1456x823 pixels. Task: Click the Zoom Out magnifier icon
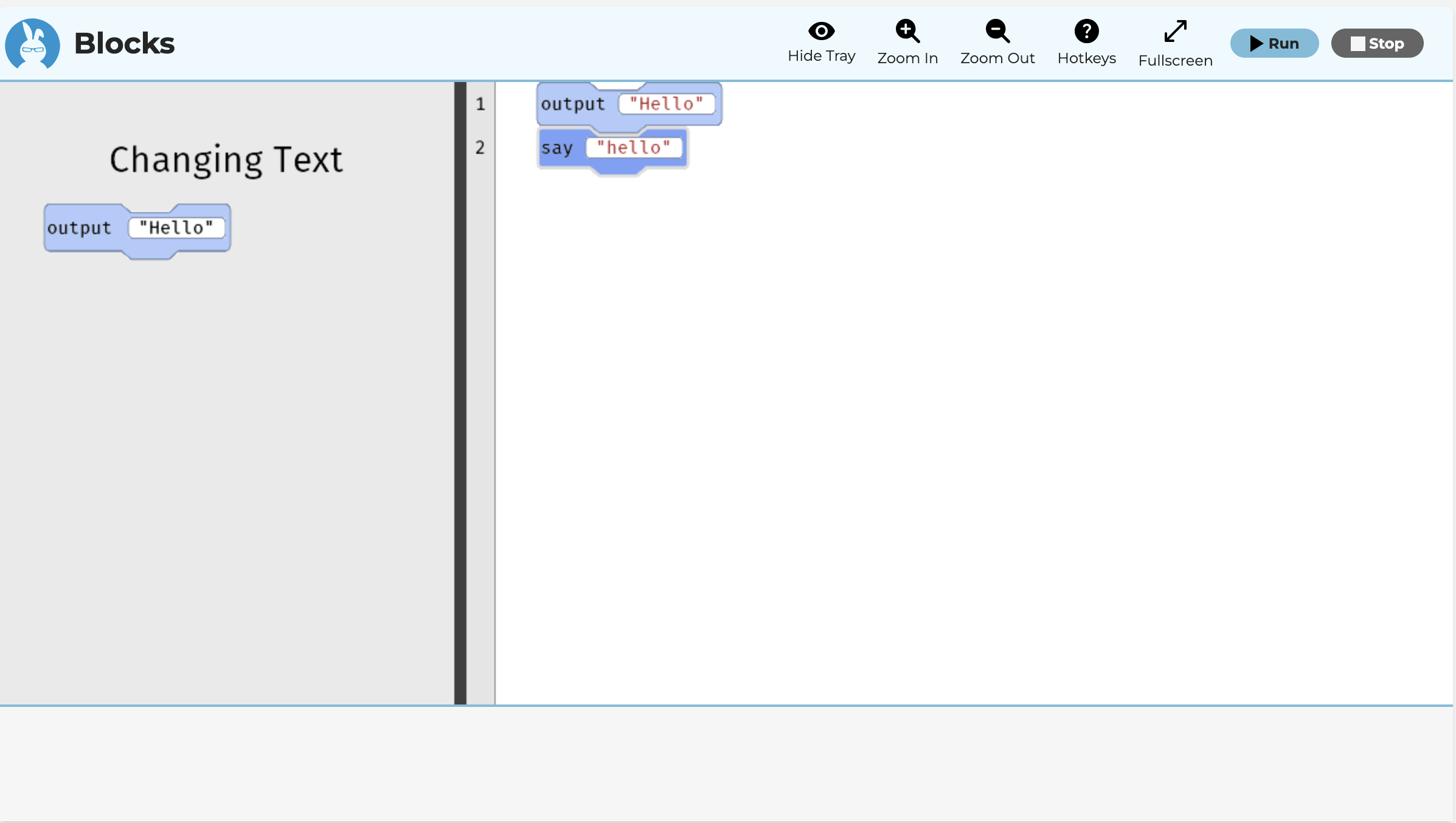click(x=997, y=31)
